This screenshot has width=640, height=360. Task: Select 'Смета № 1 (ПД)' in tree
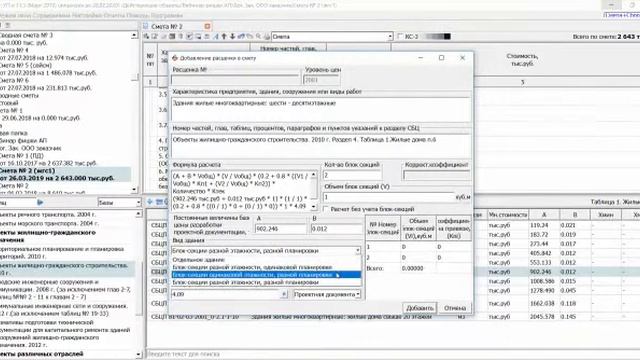(x=21, y=156)
